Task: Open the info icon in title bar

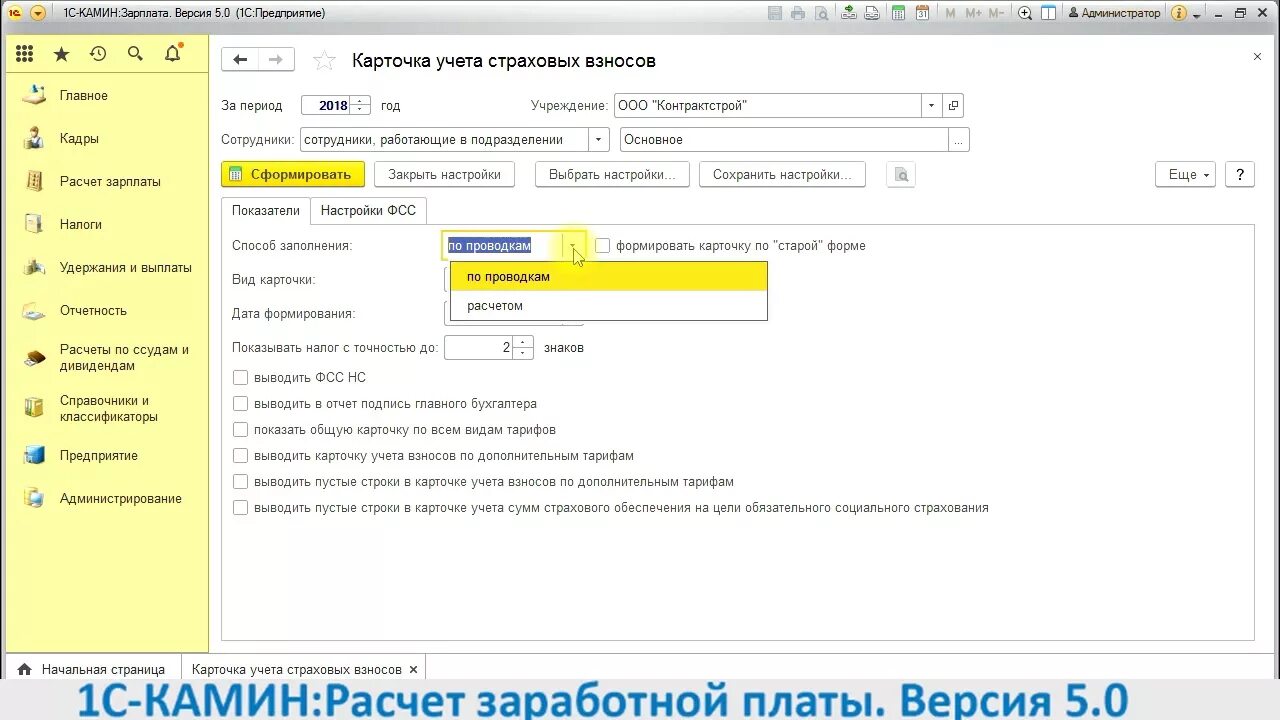Action: tap(1179, 13)
